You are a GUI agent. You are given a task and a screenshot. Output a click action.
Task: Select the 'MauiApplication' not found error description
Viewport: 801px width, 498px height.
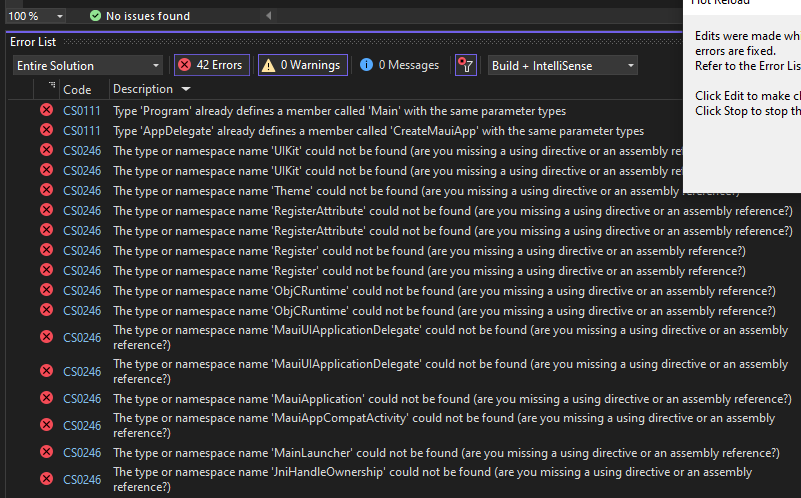point(452,398)
